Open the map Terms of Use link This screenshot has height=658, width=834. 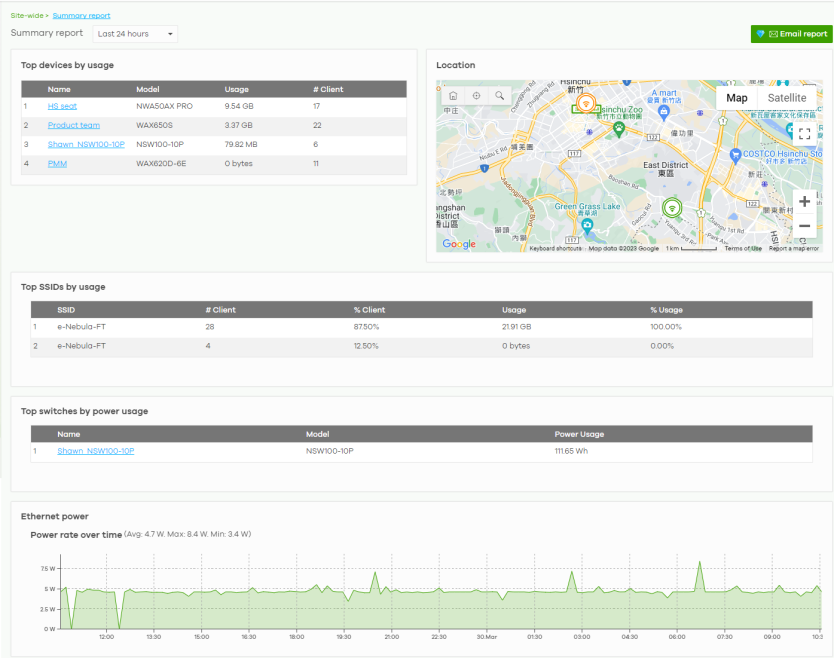[742, 249]
